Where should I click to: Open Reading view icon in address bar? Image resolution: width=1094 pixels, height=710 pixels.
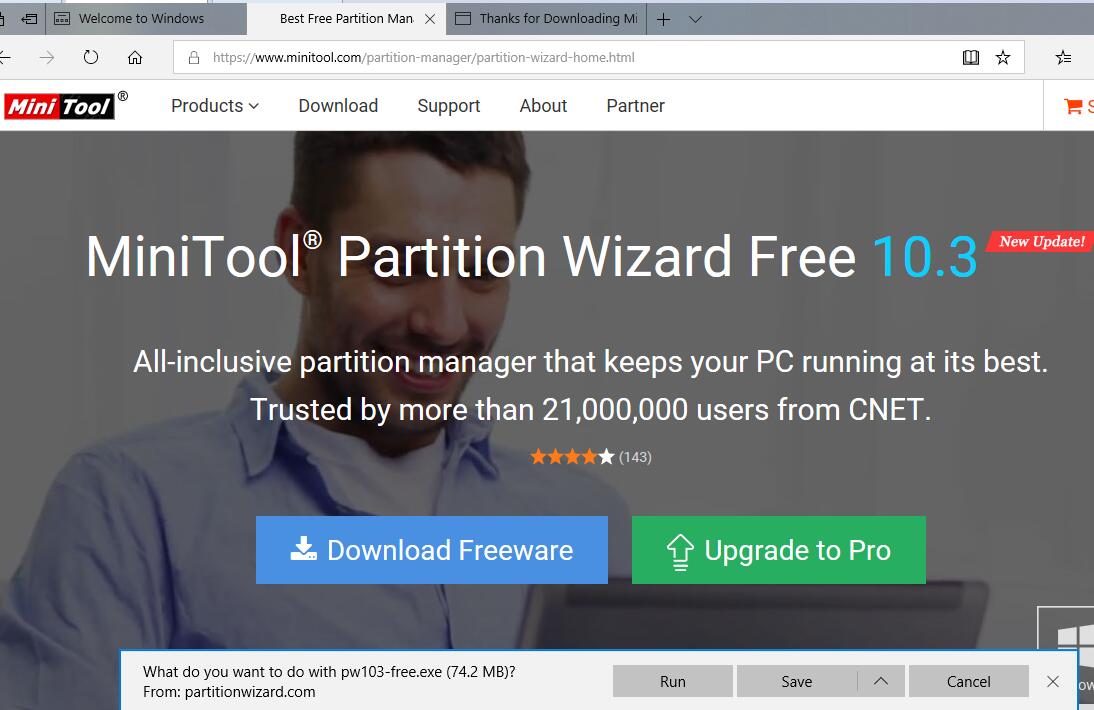(970, 58)
